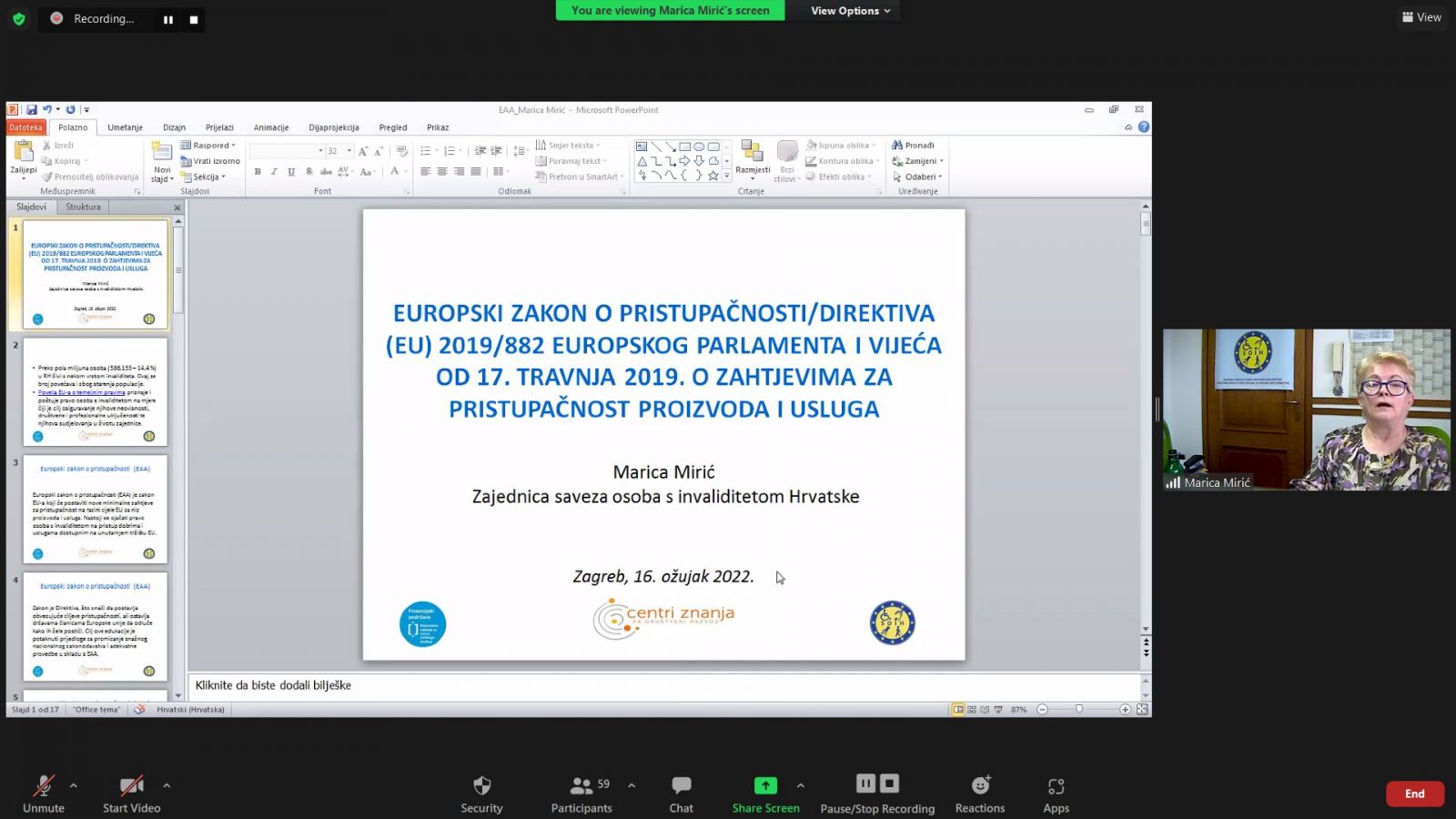Click the Unmute microphone button in Zoom

click(x=44, y=794)
